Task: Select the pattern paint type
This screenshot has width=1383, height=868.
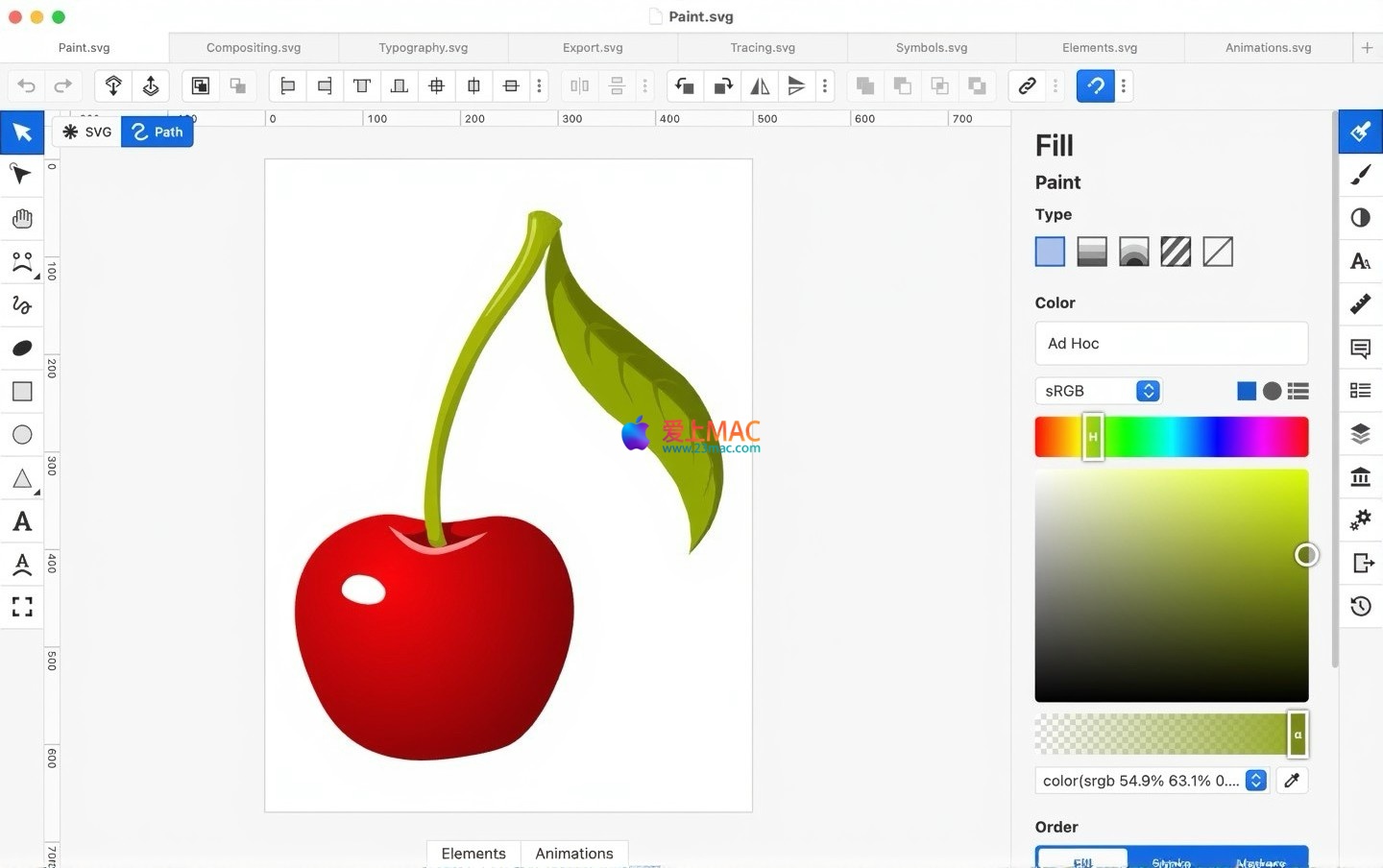Action: click(x=1176, y=252)
